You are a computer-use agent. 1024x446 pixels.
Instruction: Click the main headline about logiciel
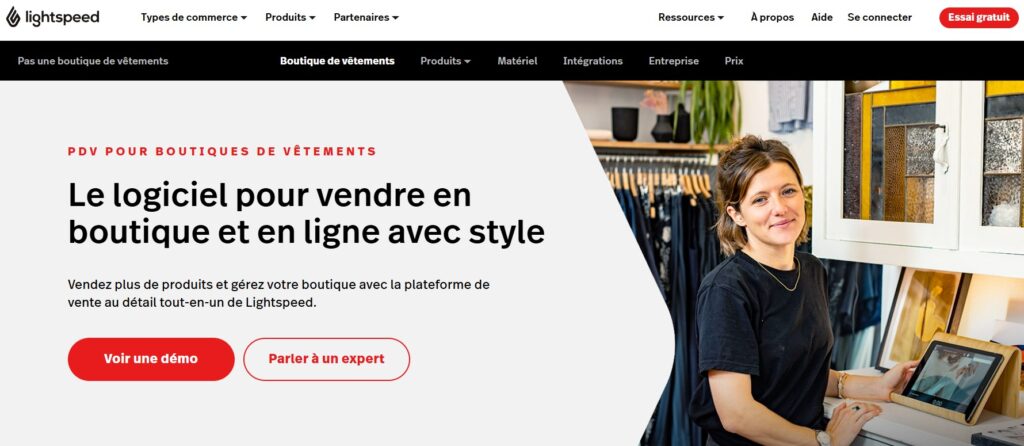tap(306, 214)
